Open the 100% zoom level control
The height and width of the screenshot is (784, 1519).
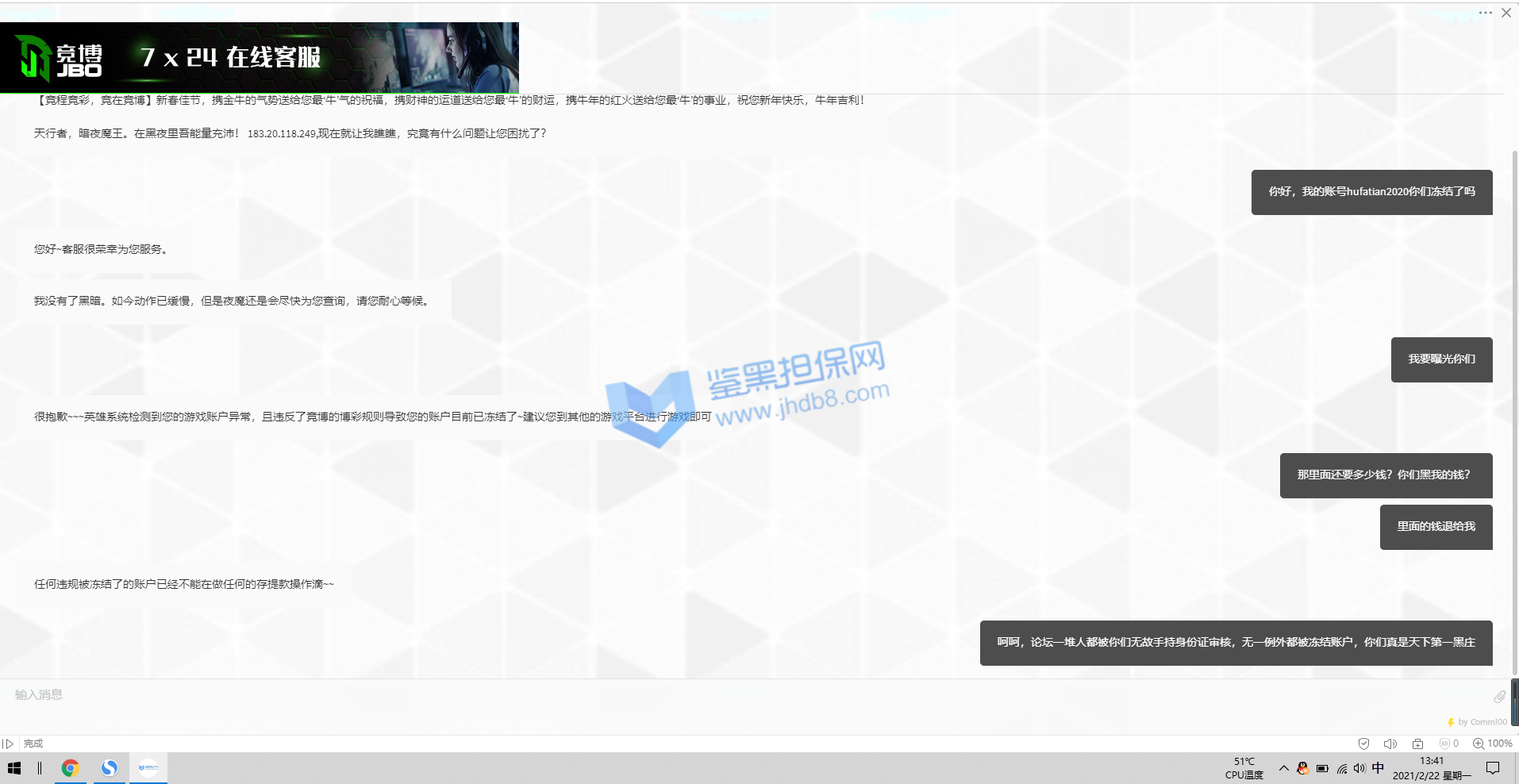click(1492, 744)
